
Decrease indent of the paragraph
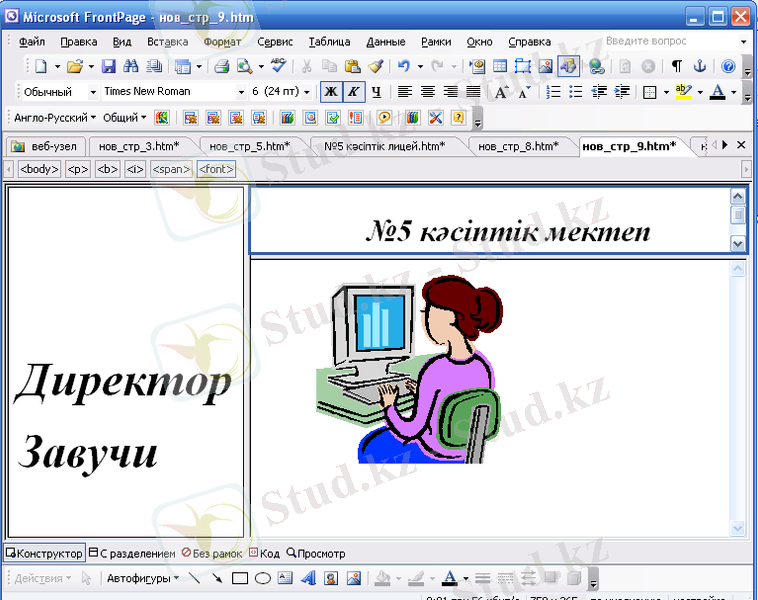[599, 92]
